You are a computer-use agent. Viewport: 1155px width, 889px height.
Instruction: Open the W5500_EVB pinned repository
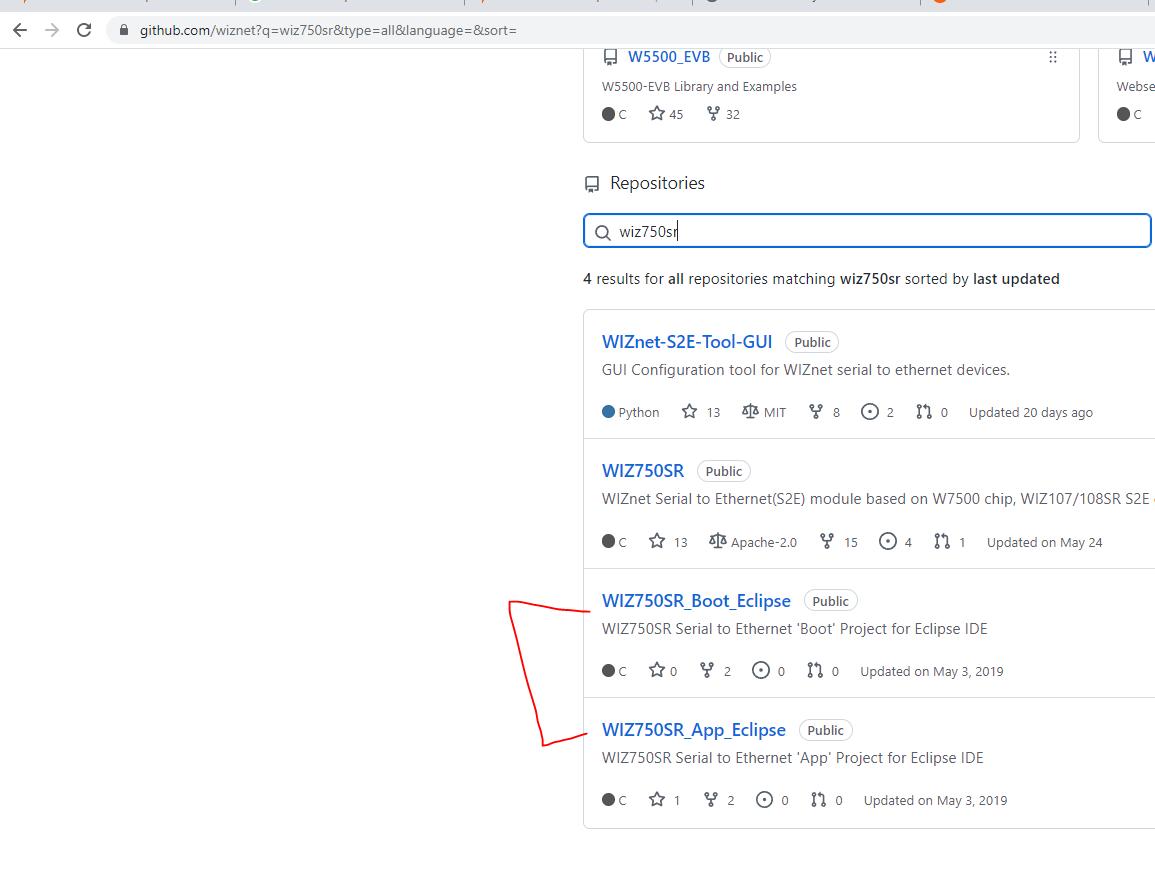[669, 57]
